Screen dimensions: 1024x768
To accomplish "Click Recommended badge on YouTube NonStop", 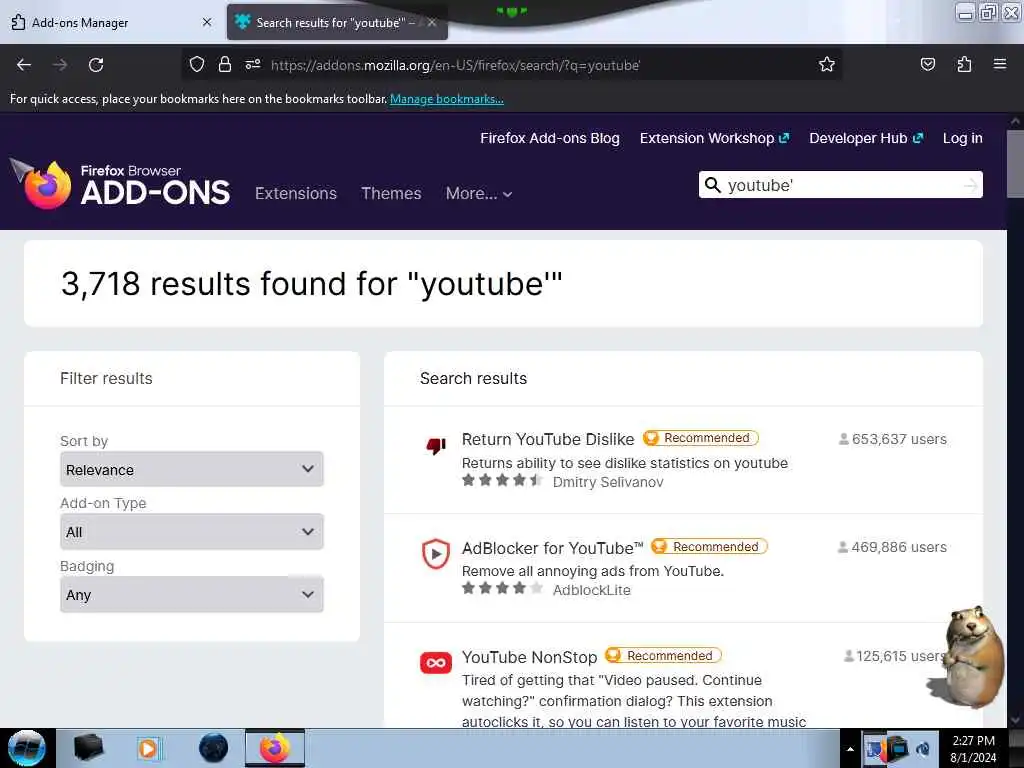I will tap(663, 655).
